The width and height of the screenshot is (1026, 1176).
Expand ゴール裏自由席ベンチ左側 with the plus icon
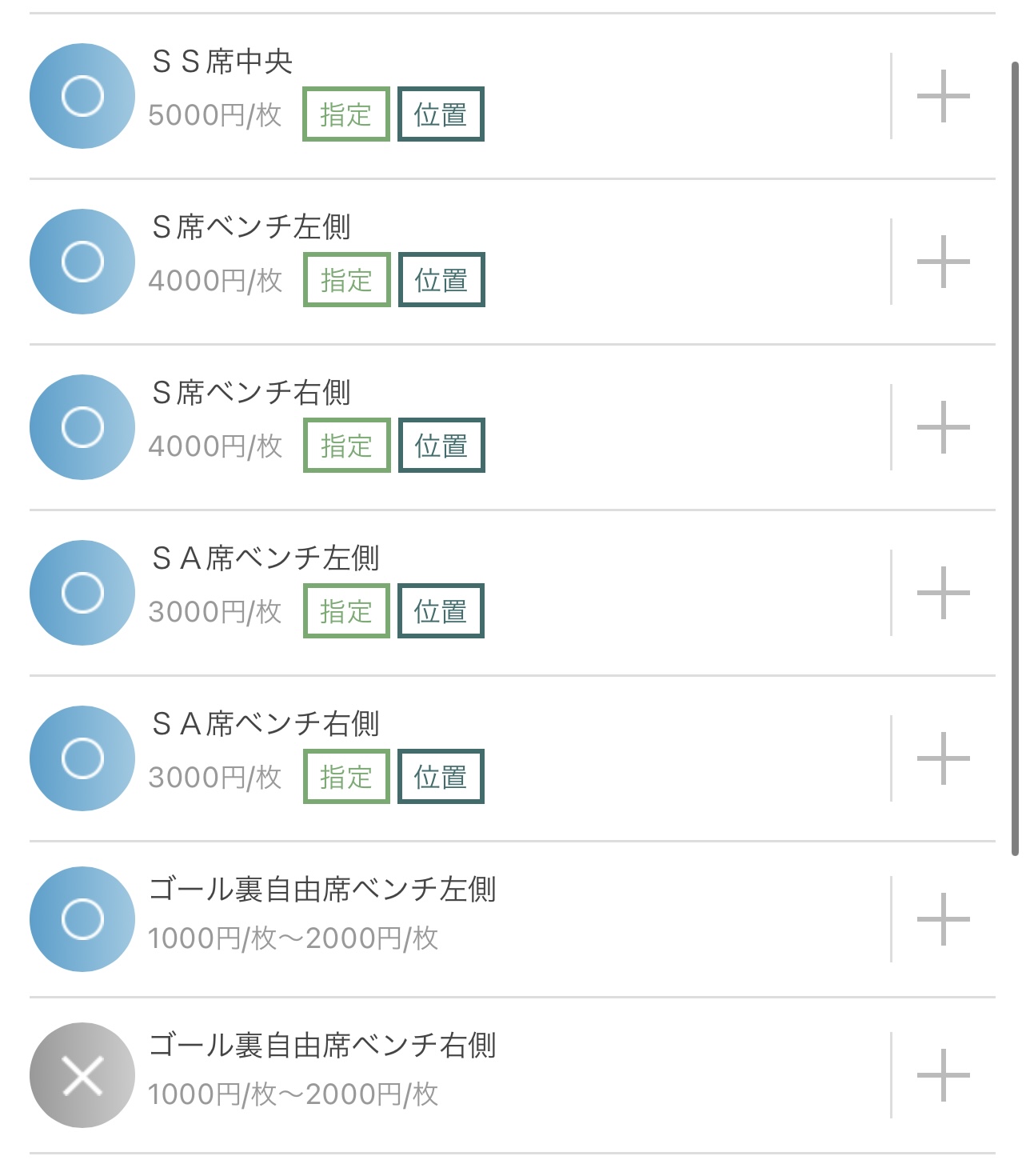943,919
